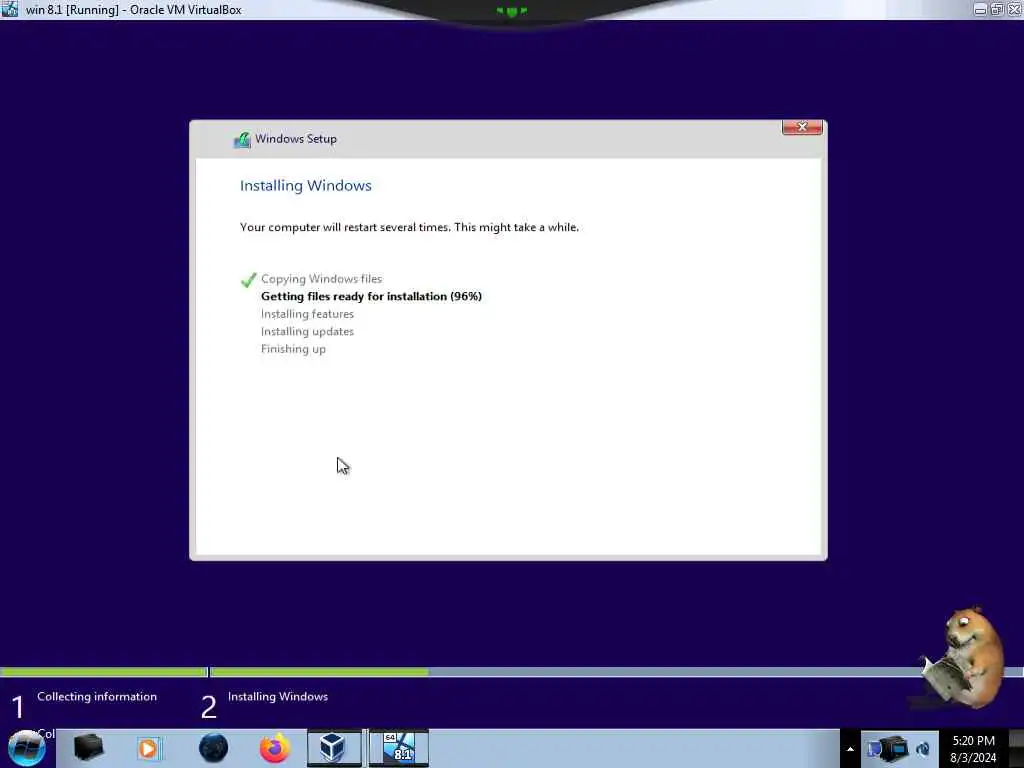Click 'Getting files ready for installation (96%)'
The image size is (1024, 768).
[x=371, y=296]
